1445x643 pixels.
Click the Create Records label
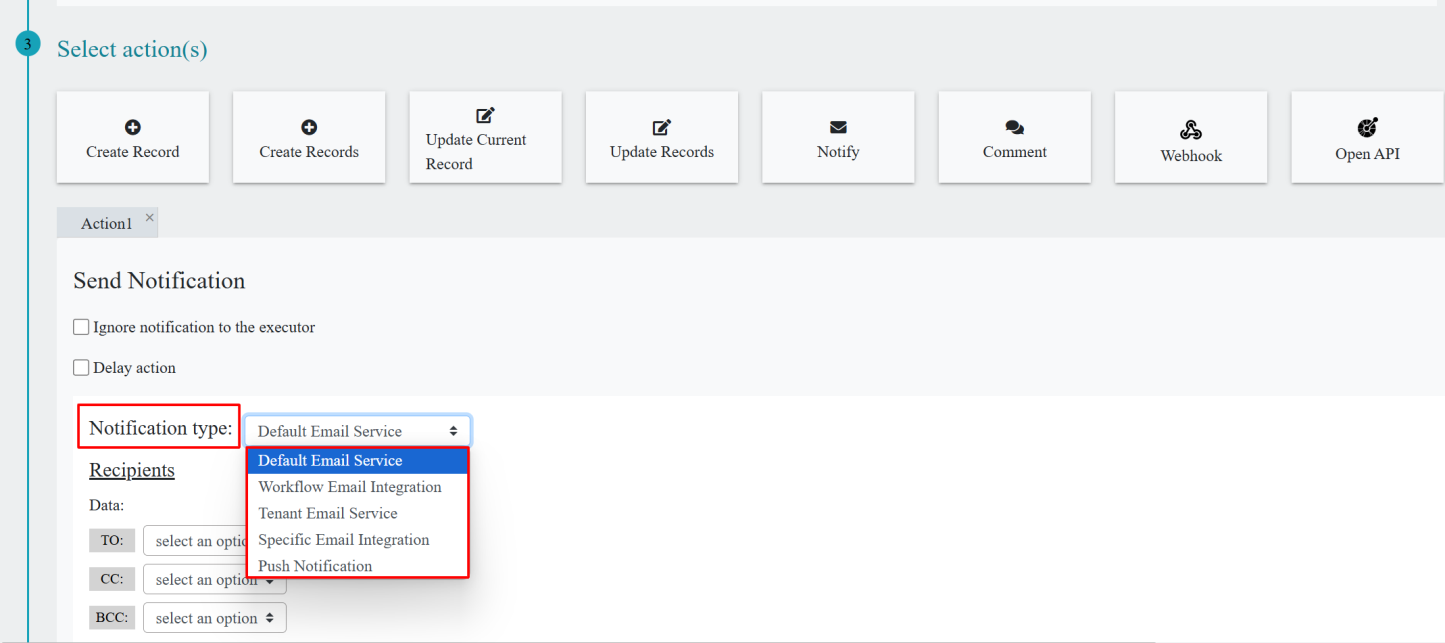point(309,152)
